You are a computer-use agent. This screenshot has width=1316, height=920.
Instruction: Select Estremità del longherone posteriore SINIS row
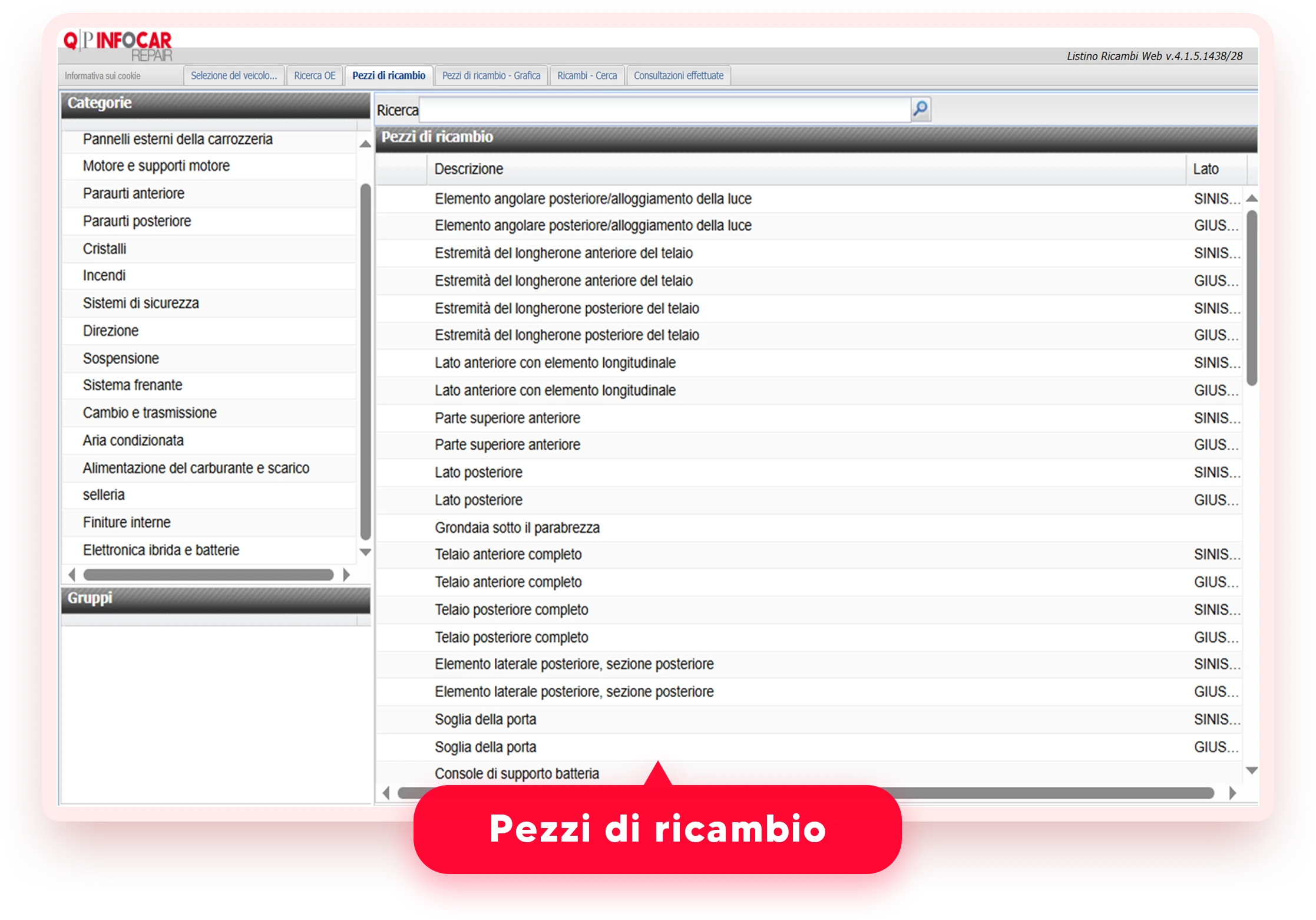pos(809,309)
